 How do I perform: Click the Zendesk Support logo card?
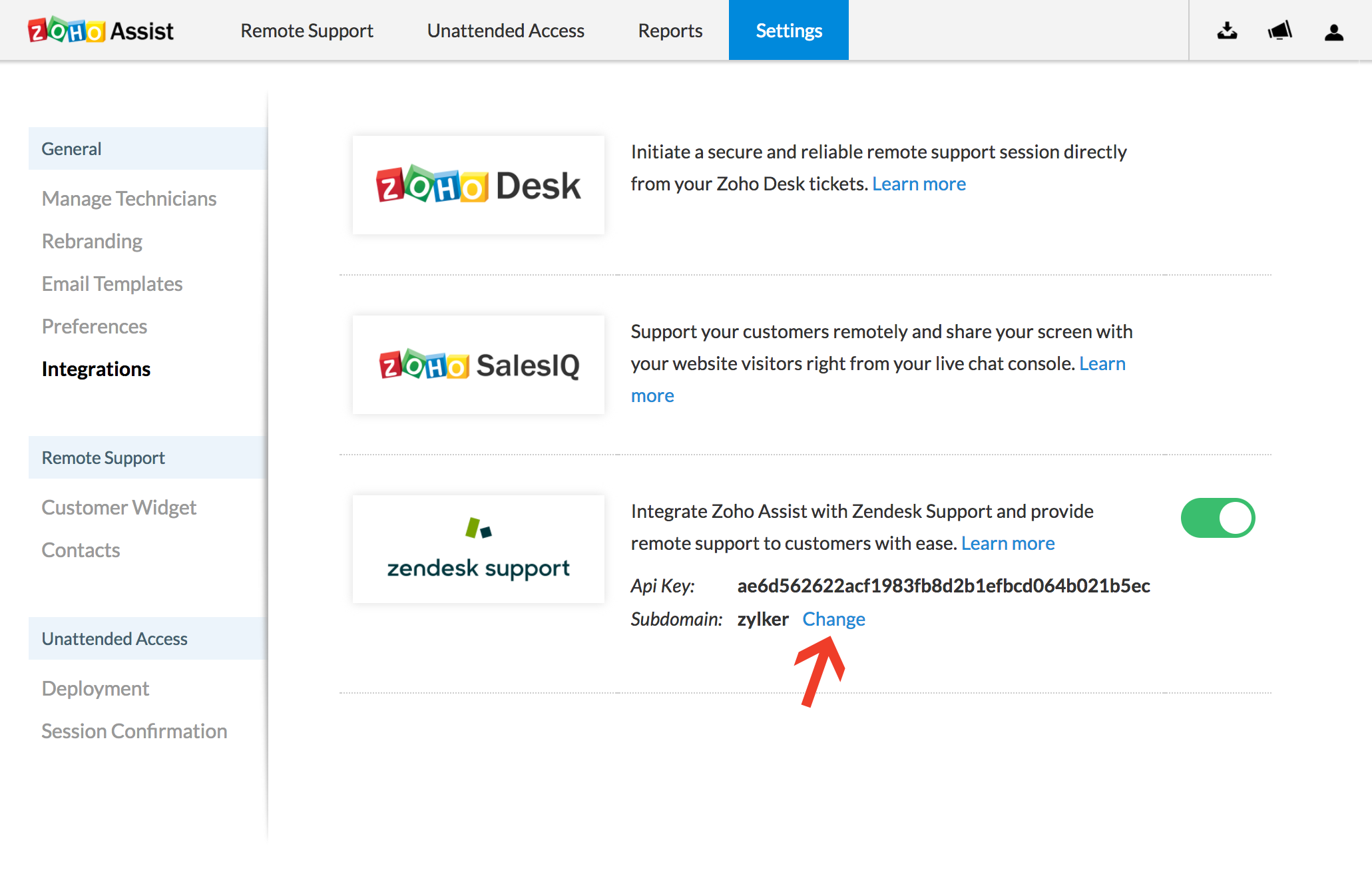click(478, 549)
